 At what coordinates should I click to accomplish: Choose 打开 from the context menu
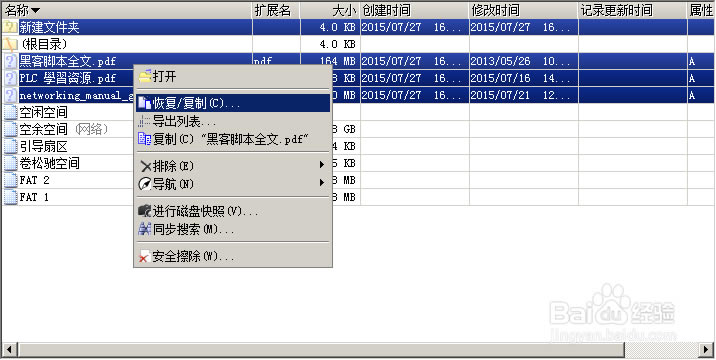(x=233, y=76)
